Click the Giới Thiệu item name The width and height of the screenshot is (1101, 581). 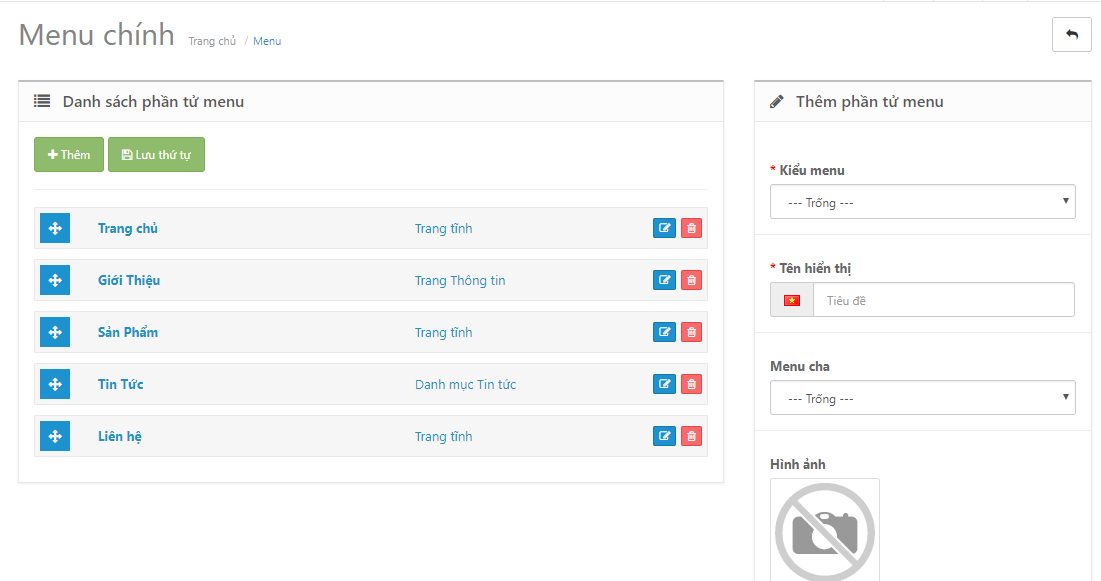[129, 280]
